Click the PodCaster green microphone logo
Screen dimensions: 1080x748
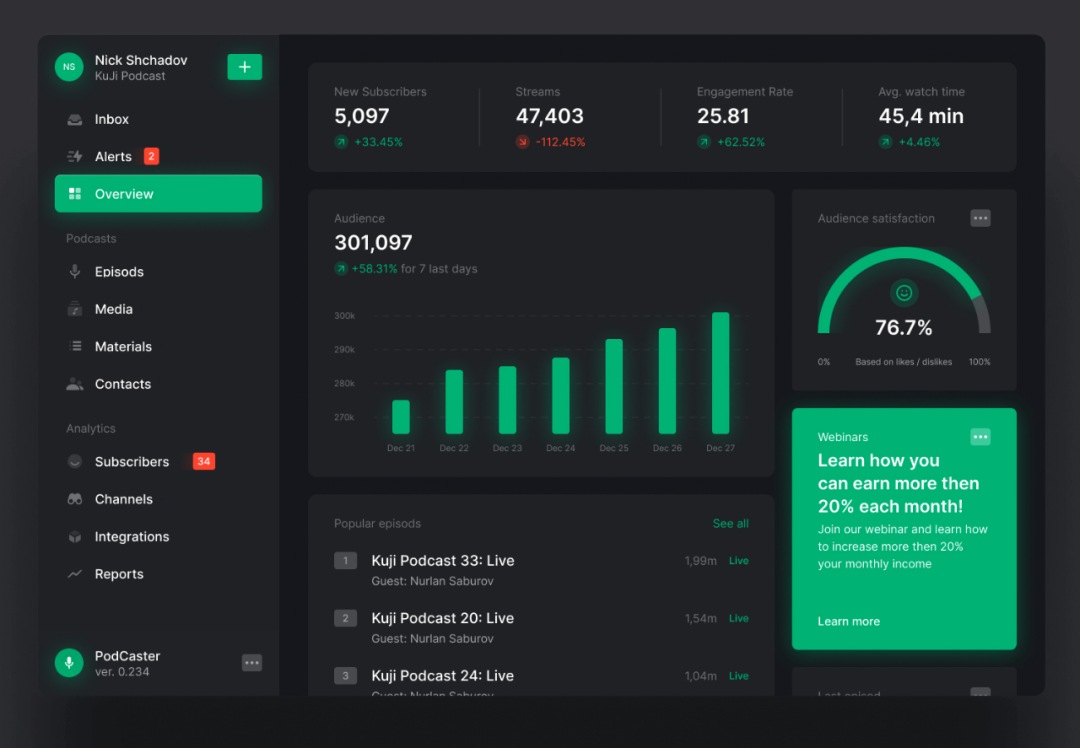pyautogui.click(x=69, y=662)
